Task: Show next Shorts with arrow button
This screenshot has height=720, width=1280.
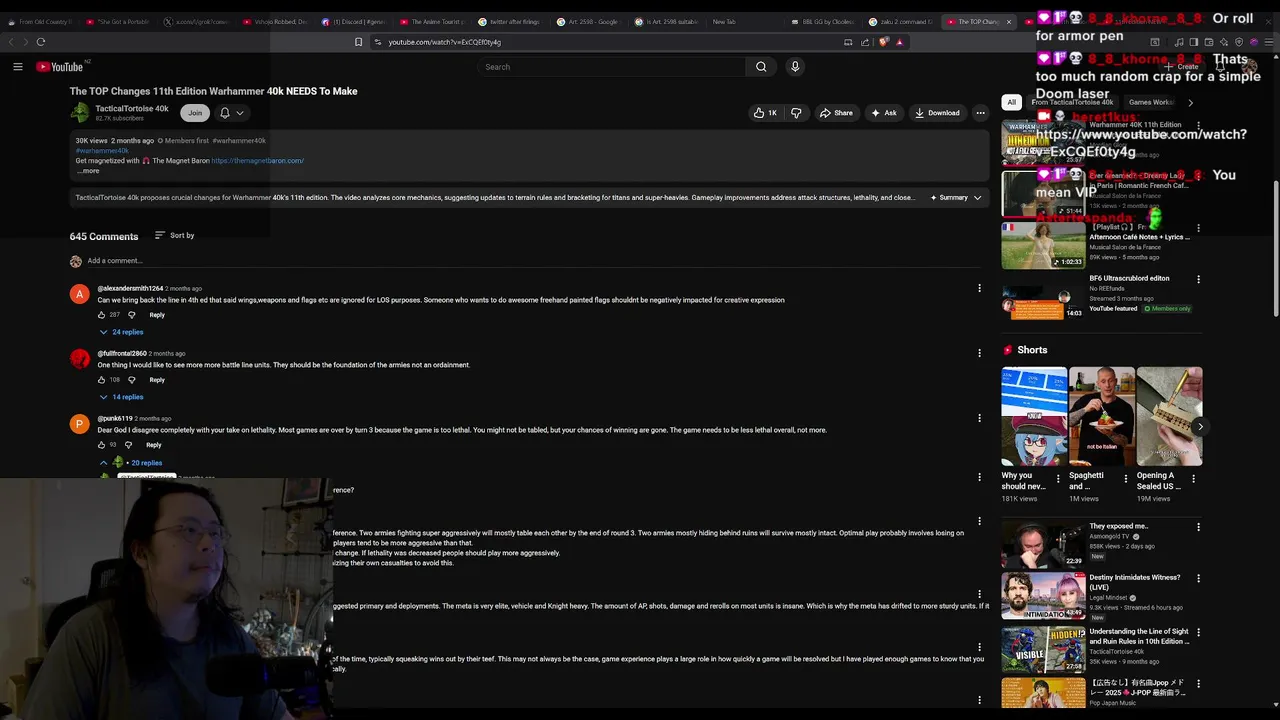Action: click(1200, 426)
